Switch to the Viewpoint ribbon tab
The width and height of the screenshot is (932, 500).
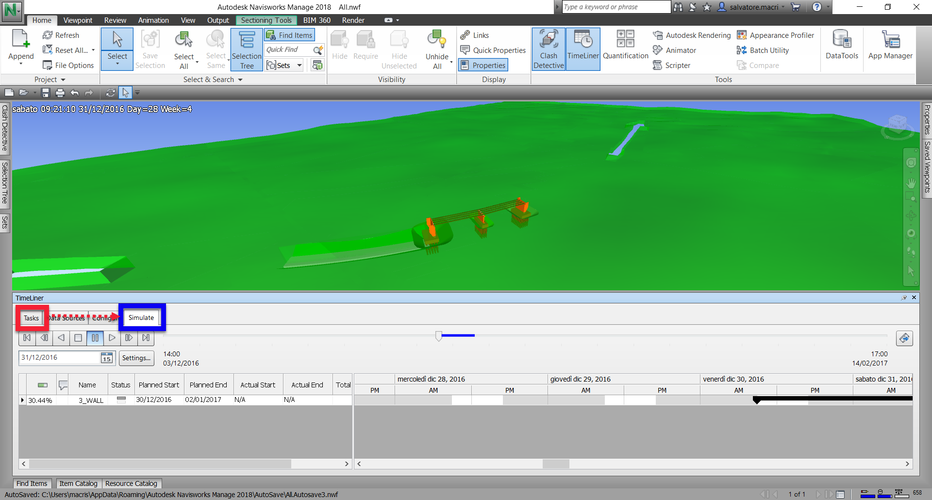(77, 19)
